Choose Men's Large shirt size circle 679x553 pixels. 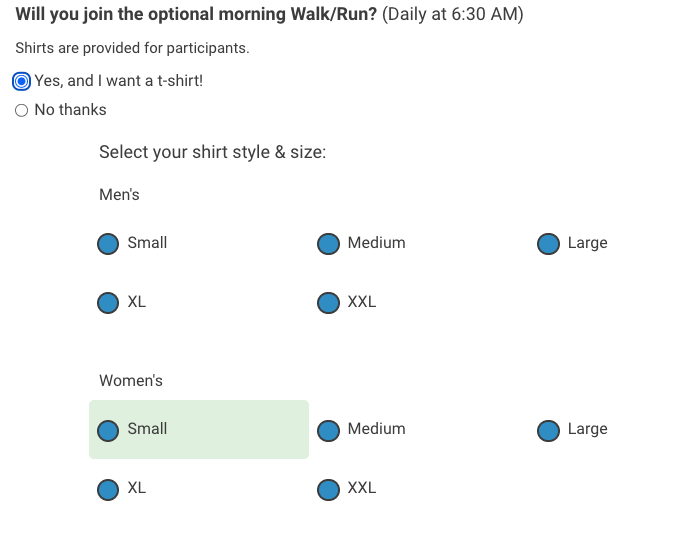click(548, 244)
